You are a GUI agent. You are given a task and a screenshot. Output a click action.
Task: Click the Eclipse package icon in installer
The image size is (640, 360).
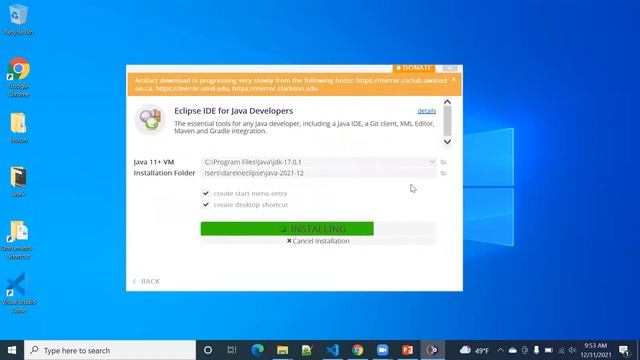tap(150, 119)
